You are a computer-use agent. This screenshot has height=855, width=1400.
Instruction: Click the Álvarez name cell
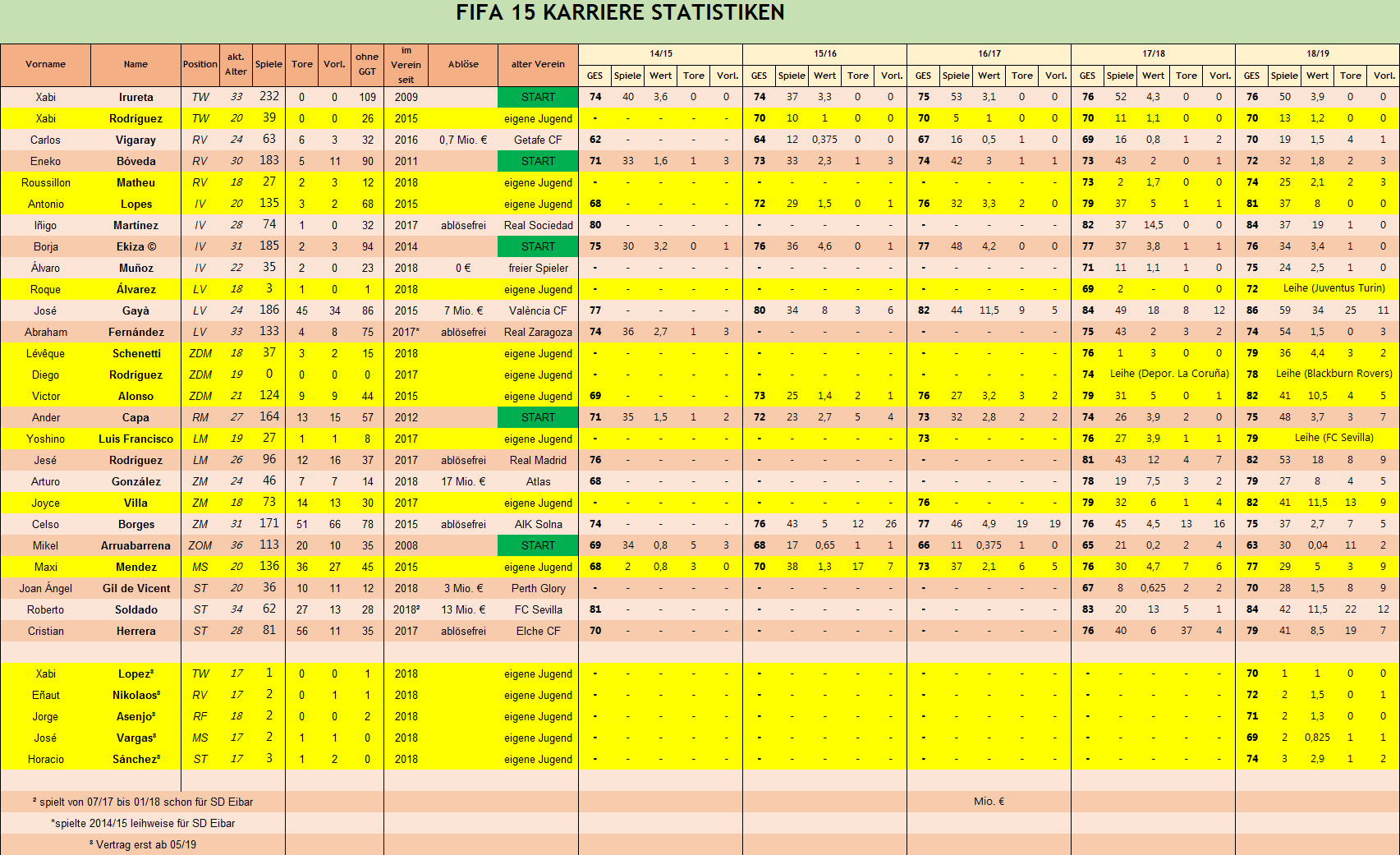[x=136, y=289]
